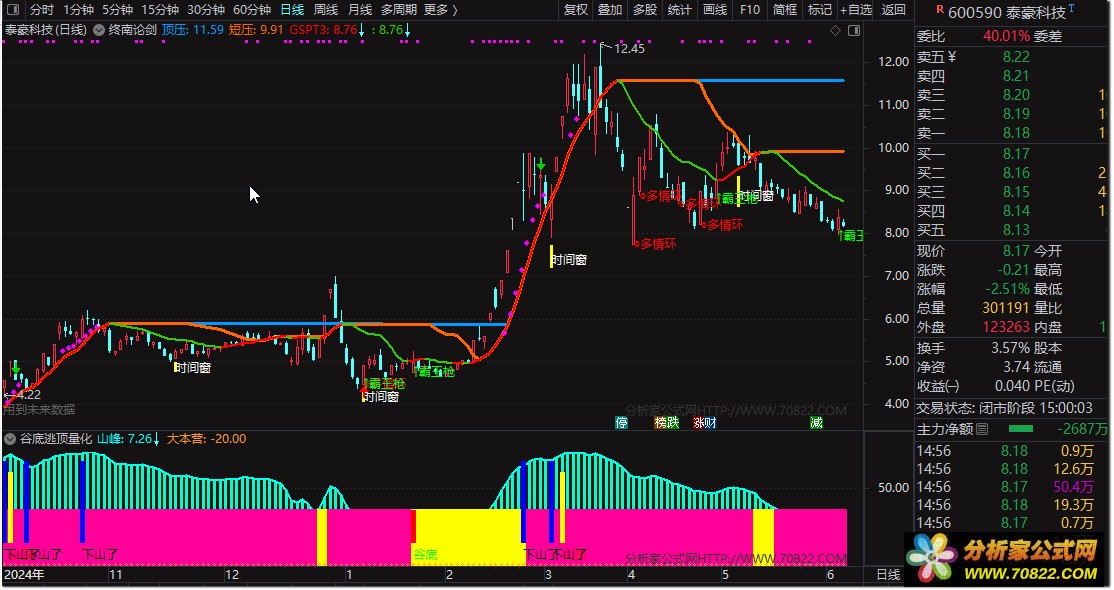Click 泰豪科技(日线) chart title

(46, 31)
